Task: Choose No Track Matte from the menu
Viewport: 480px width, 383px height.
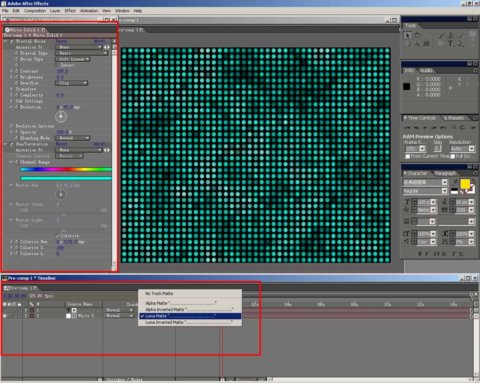Action: 190,294
